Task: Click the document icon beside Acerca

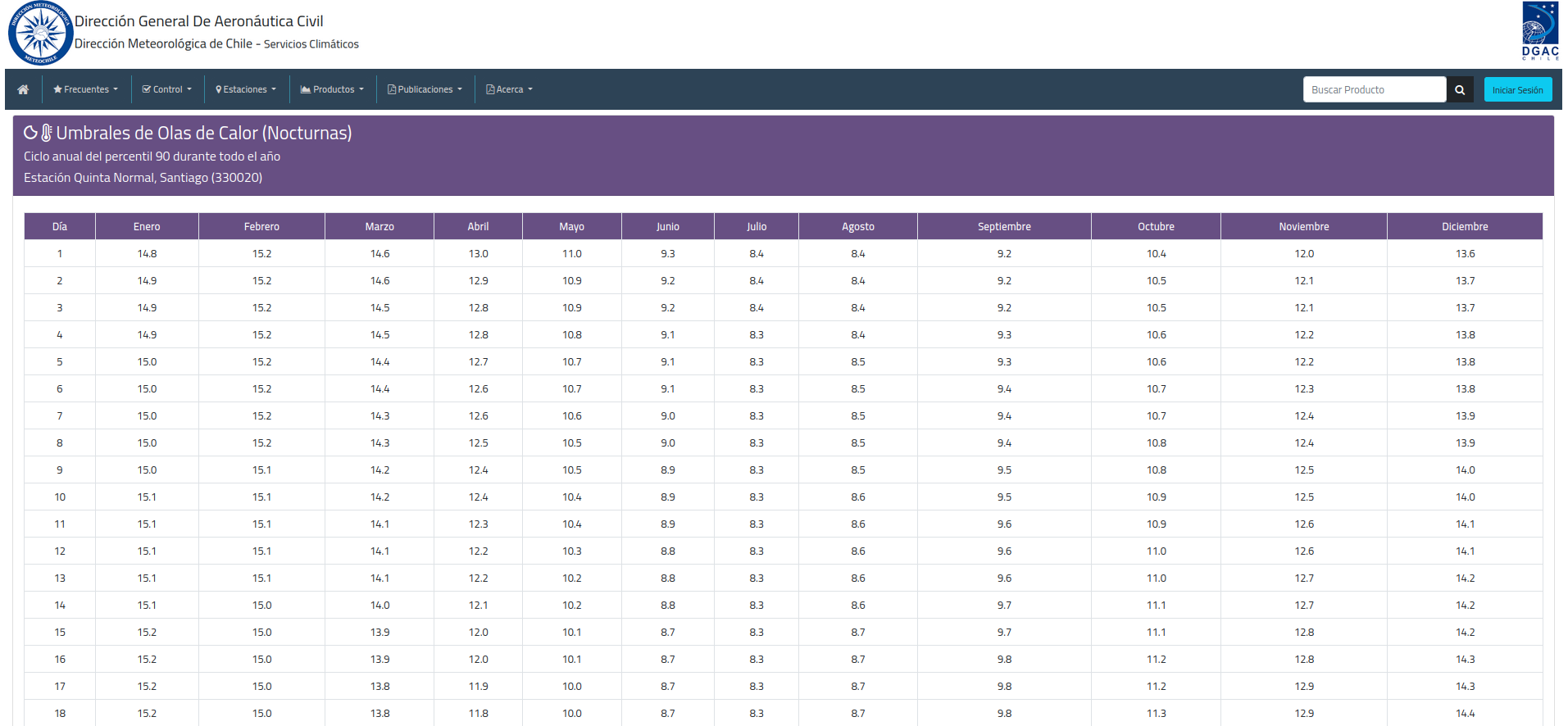Action: [490, 89]
